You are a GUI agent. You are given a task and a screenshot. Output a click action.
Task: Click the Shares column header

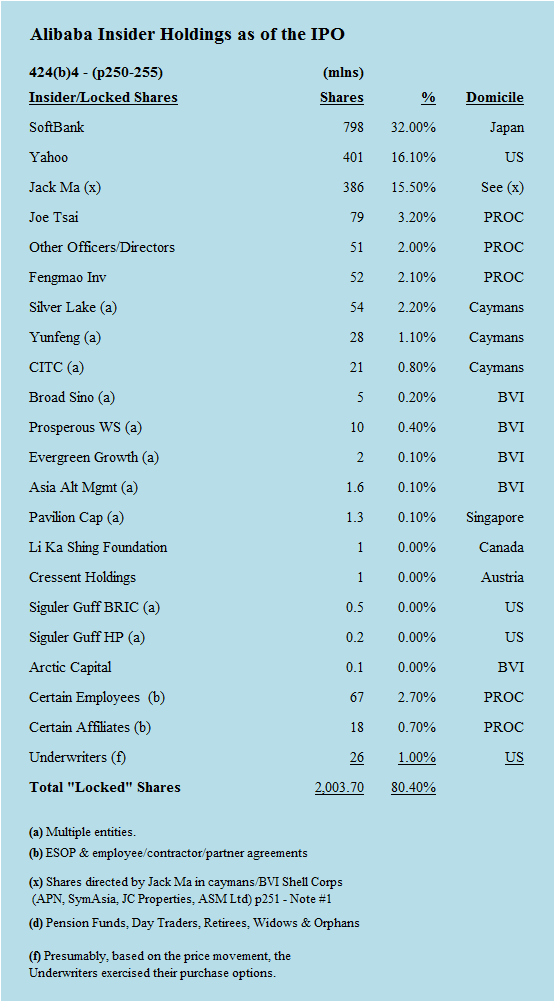[342, 98]
